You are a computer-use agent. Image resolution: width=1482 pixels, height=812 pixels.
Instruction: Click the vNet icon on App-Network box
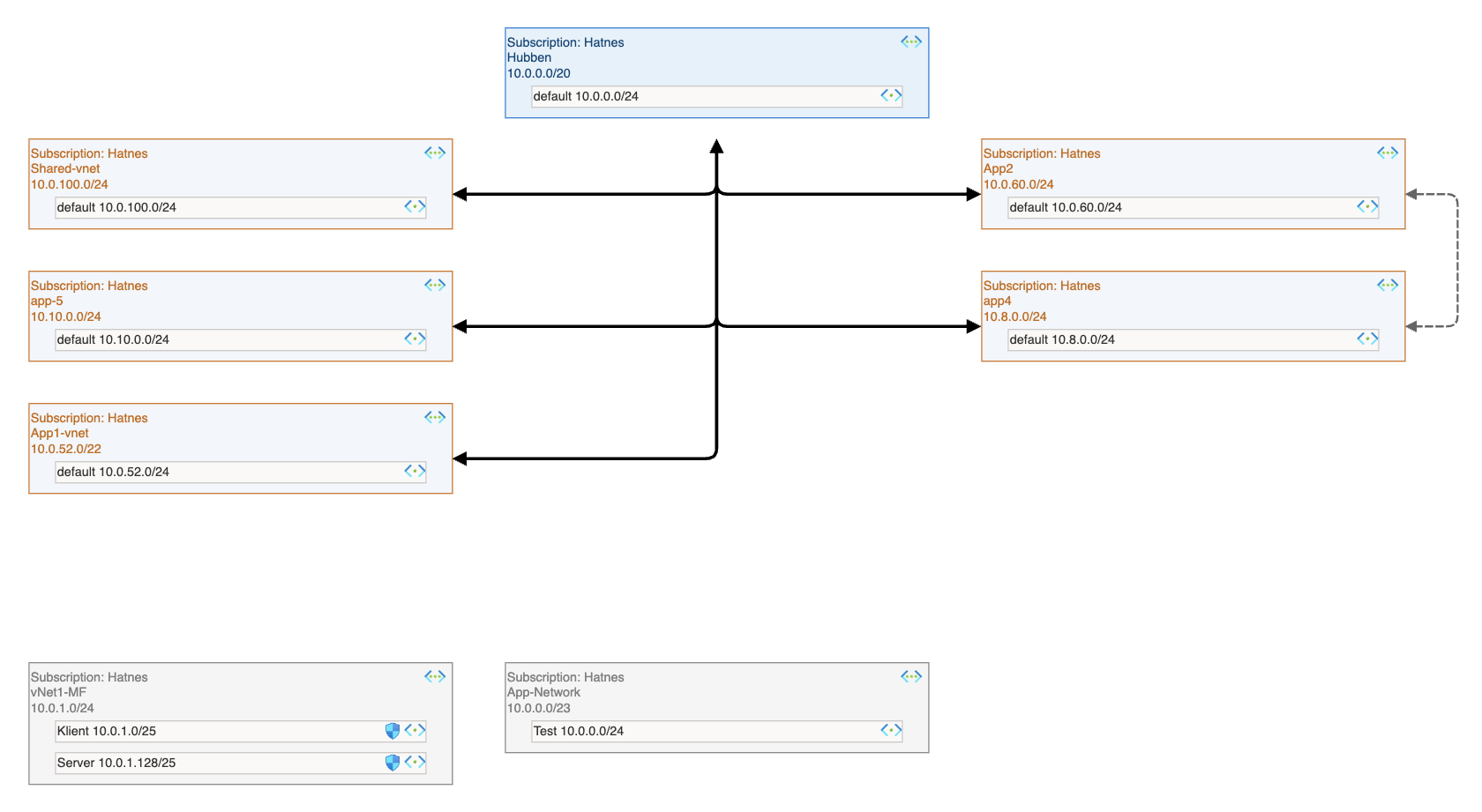click(x=910, y=675)
